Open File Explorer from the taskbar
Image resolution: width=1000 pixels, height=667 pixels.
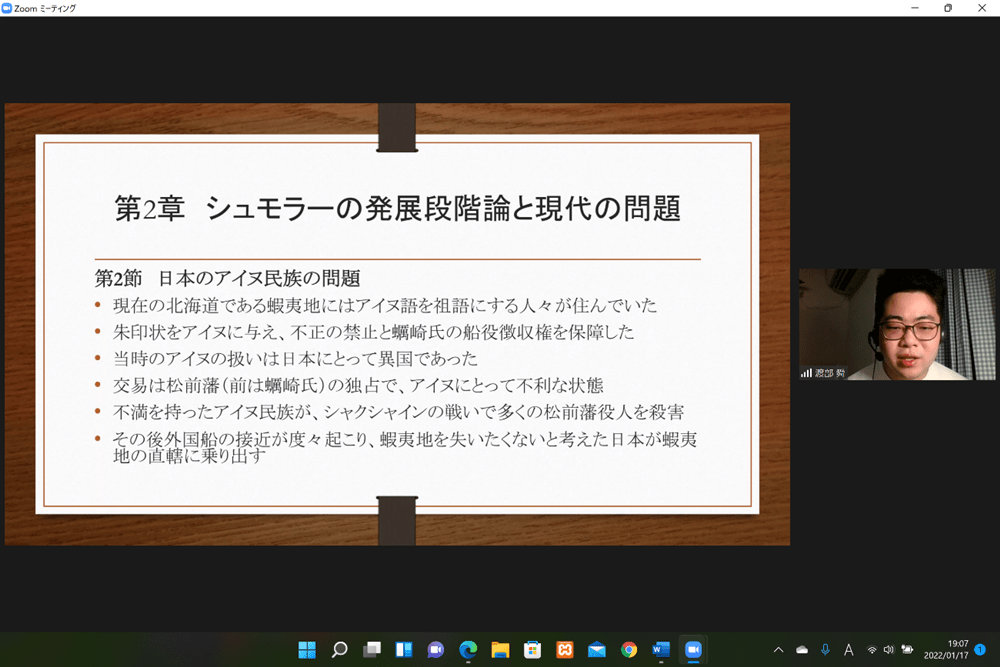click(500, 650)
